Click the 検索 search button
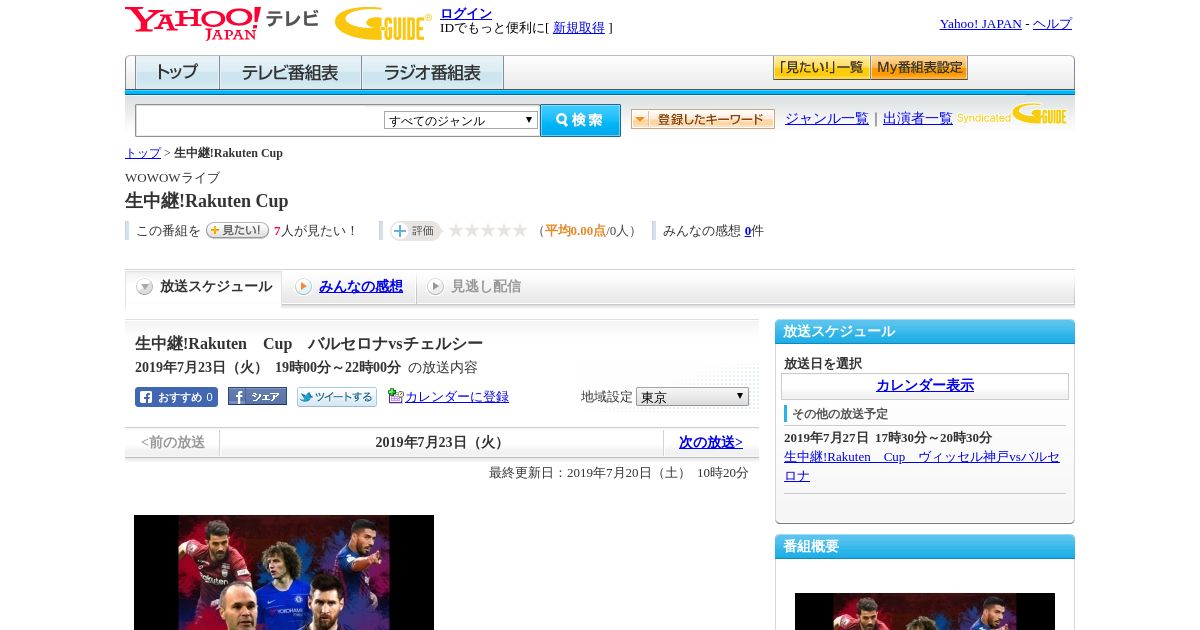The height and width of the screenshot is (630, 1200). (x=580, y=120)
